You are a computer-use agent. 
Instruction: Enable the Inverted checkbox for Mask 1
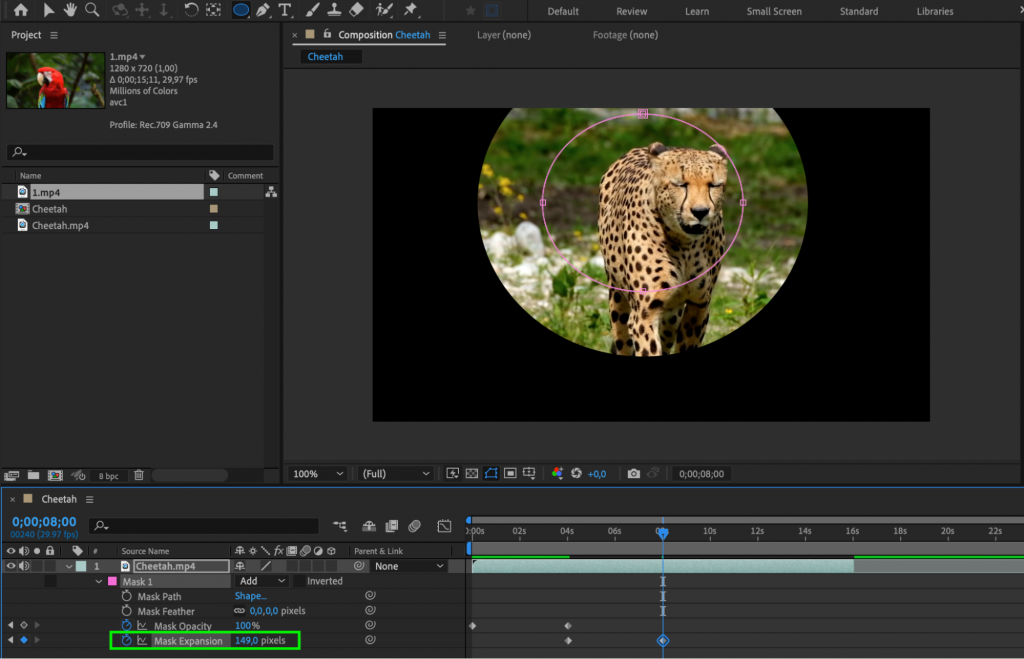(301, 580)
